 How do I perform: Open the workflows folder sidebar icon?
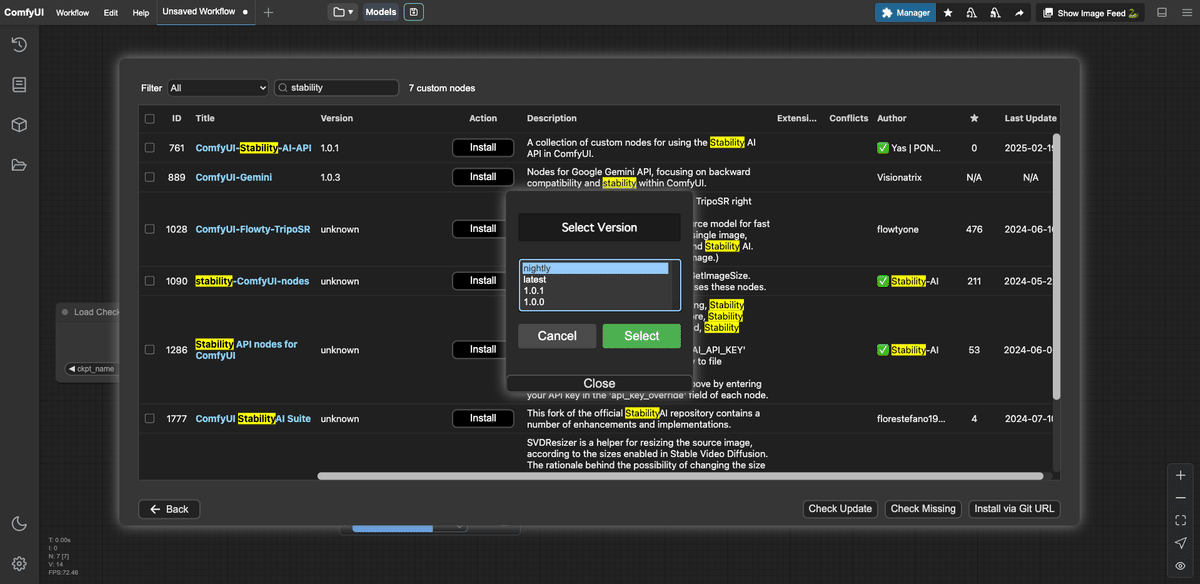[18, 165]
